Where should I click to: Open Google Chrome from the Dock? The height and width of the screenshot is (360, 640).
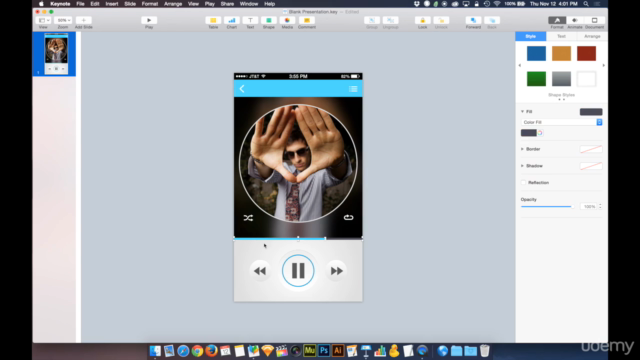pyautogui.click(x=197, y=351)
